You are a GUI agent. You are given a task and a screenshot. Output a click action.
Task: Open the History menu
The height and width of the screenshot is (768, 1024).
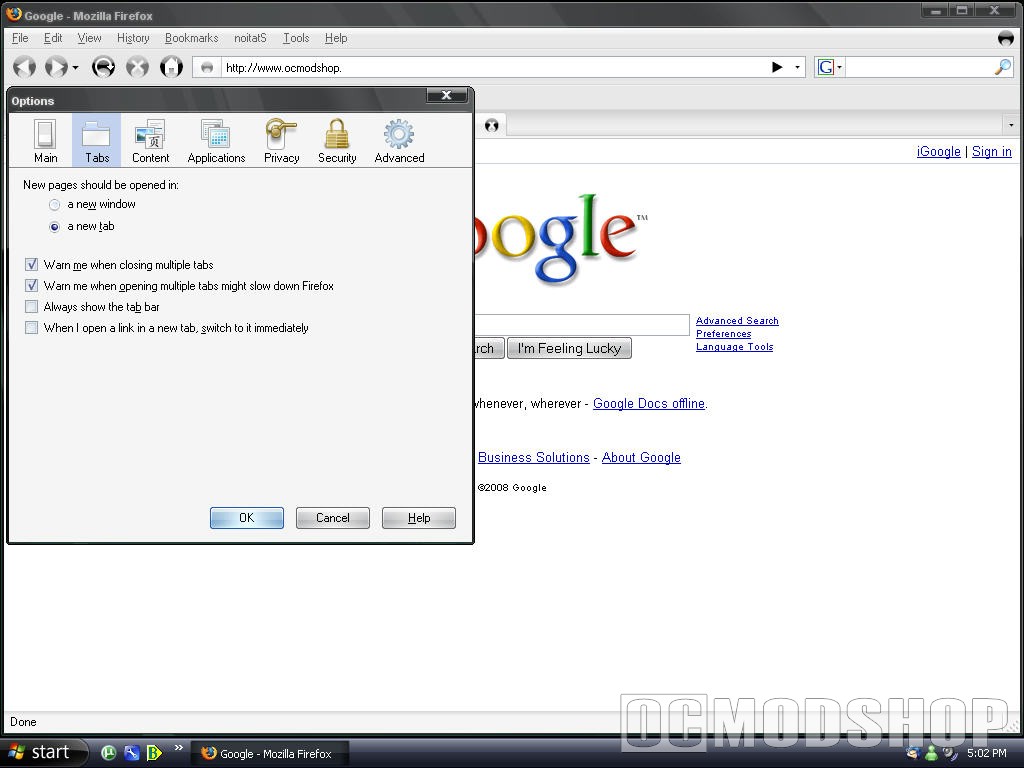point(133,38)
